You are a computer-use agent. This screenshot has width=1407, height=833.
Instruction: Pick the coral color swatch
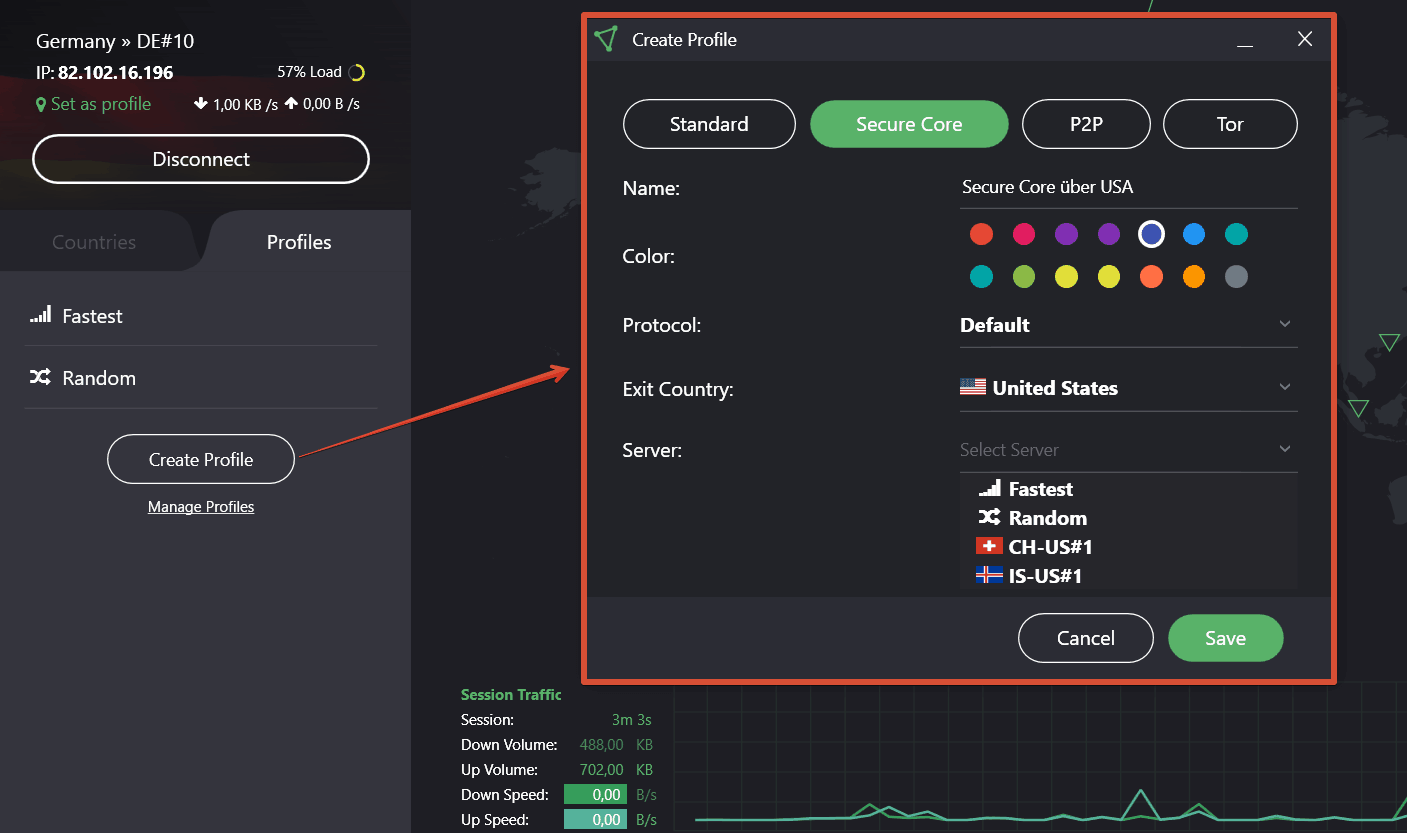pyautogui.click(x=1151, y=276)
